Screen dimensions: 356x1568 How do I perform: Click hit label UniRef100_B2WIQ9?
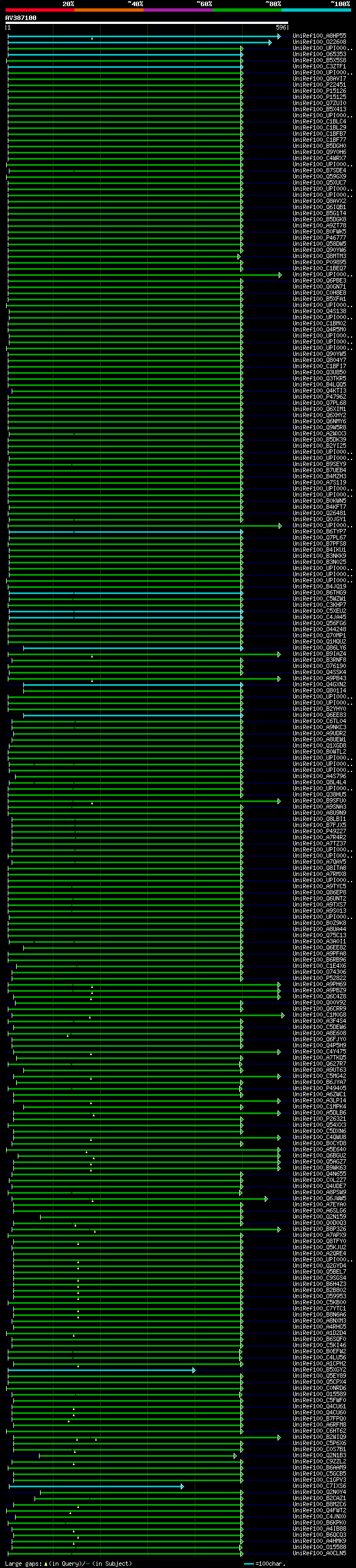click(x=319, y=1437)
